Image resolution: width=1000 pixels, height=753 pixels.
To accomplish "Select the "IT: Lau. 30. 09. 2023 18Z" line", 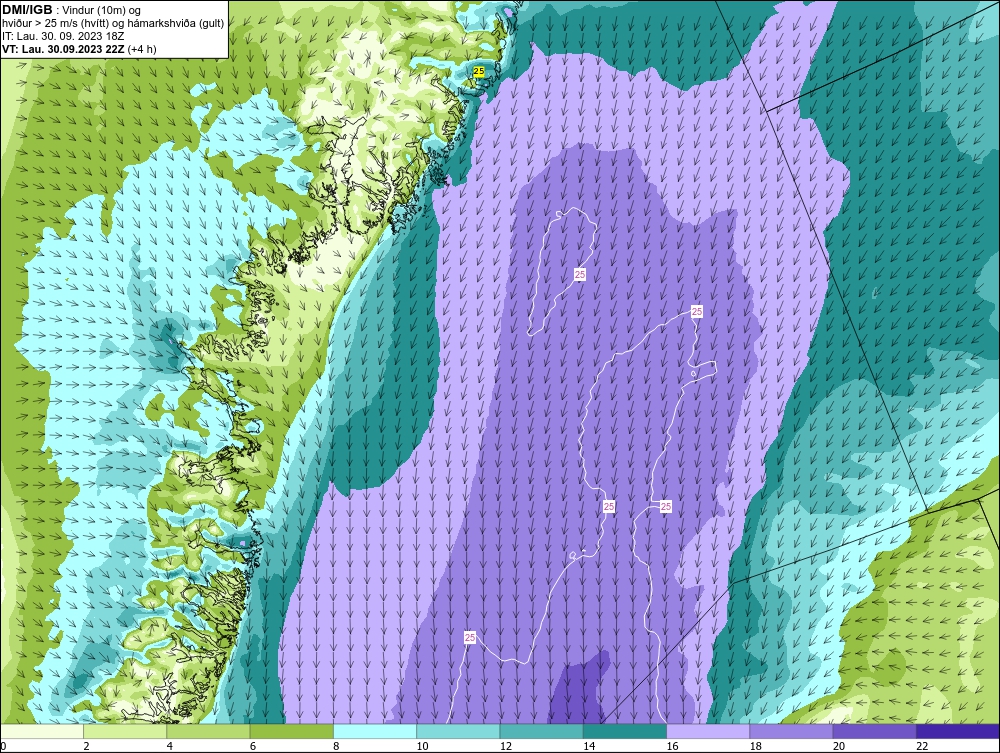I will pyautogui.click(x=63, y=36).
